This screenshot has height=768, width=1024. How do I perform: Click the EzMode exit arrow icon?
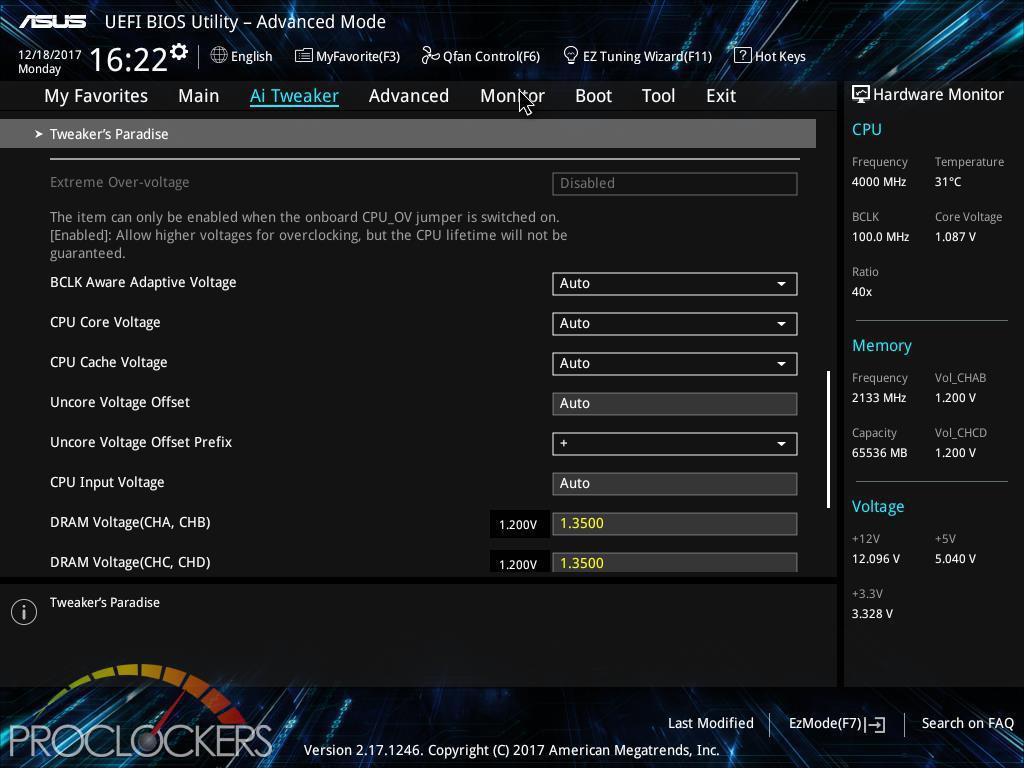[x=876, y=724]
